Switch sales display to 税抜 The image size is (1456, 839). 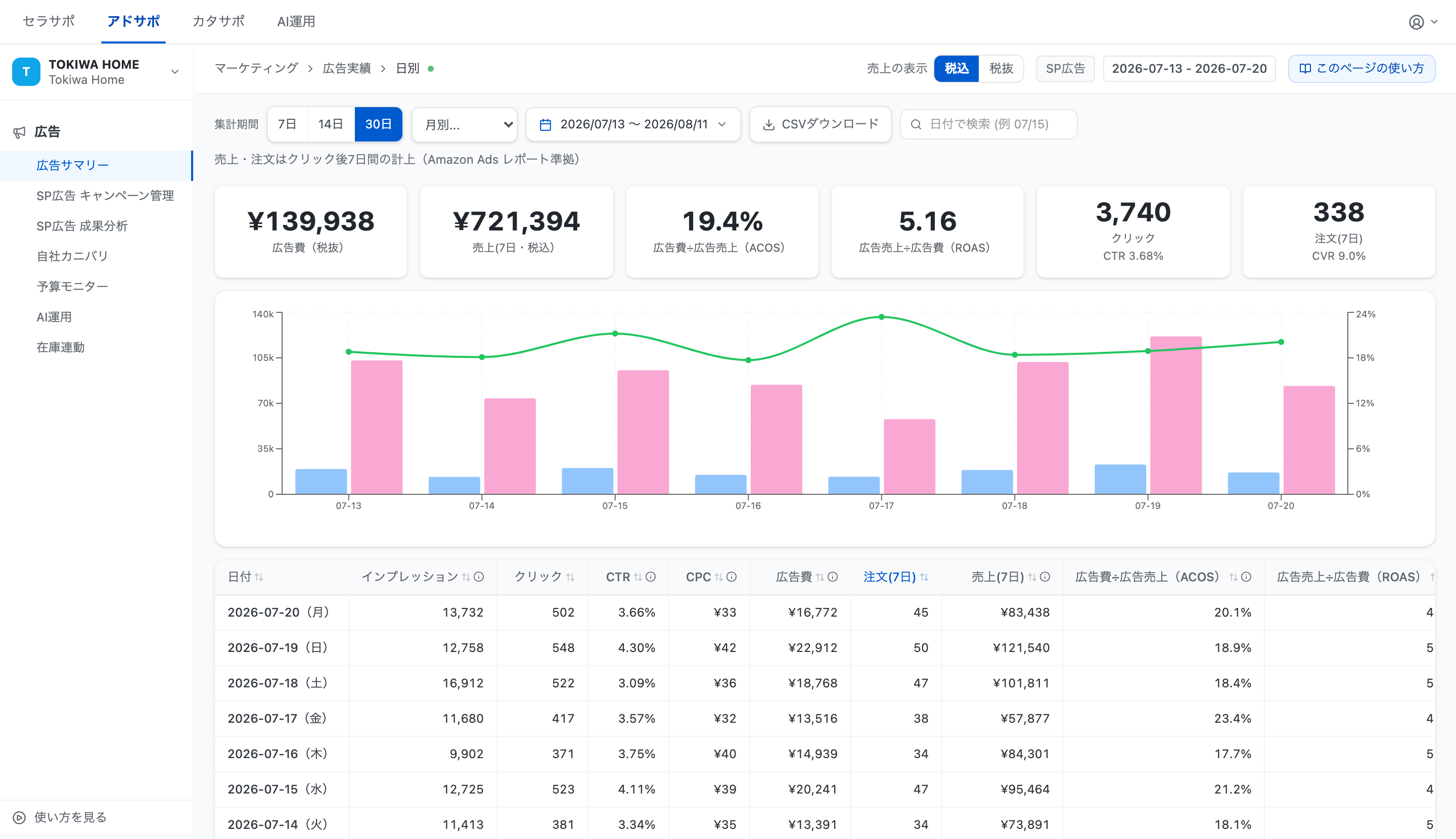point(1000,69)
